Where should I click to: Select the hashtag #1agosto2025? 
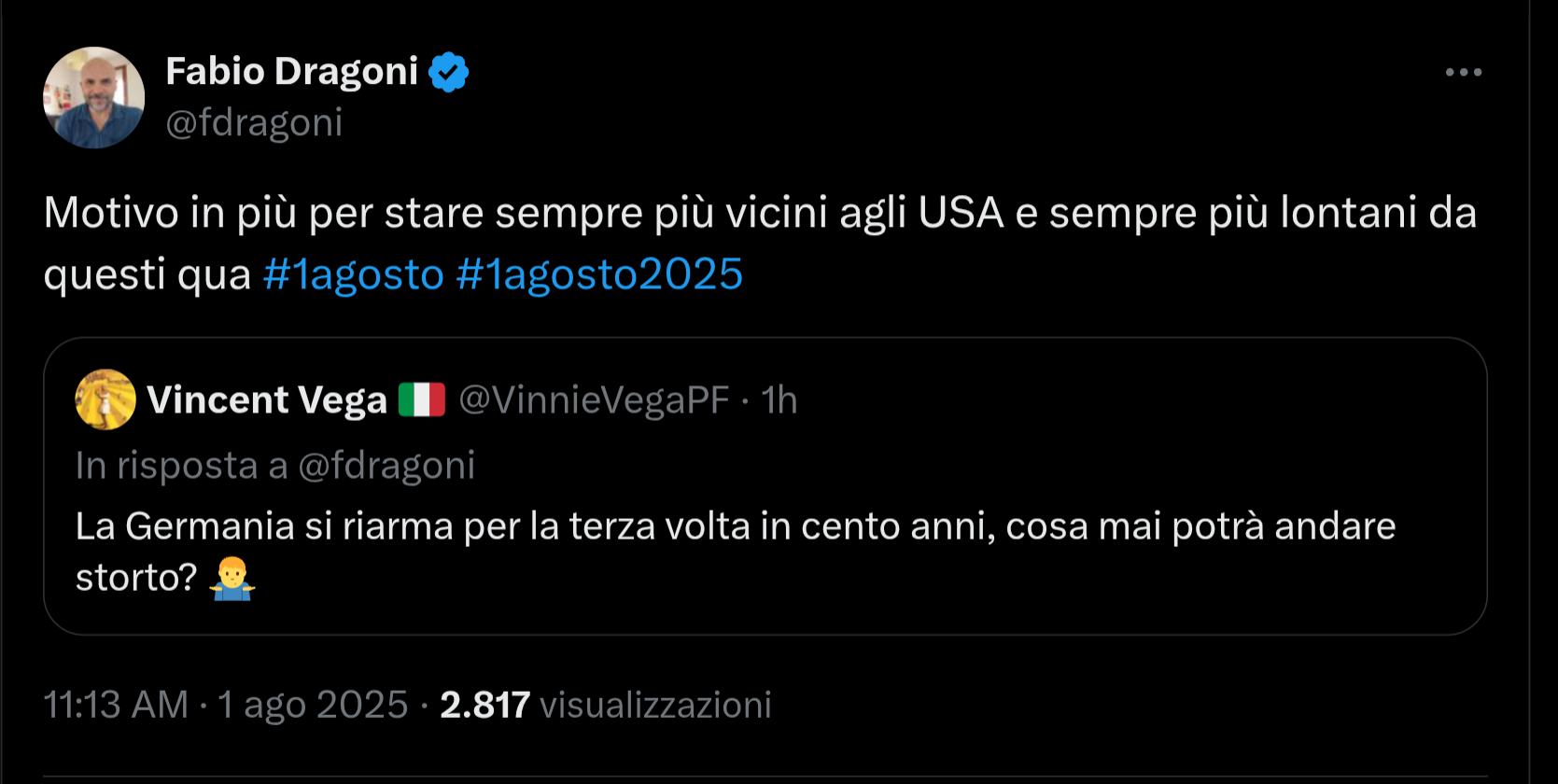598,273
